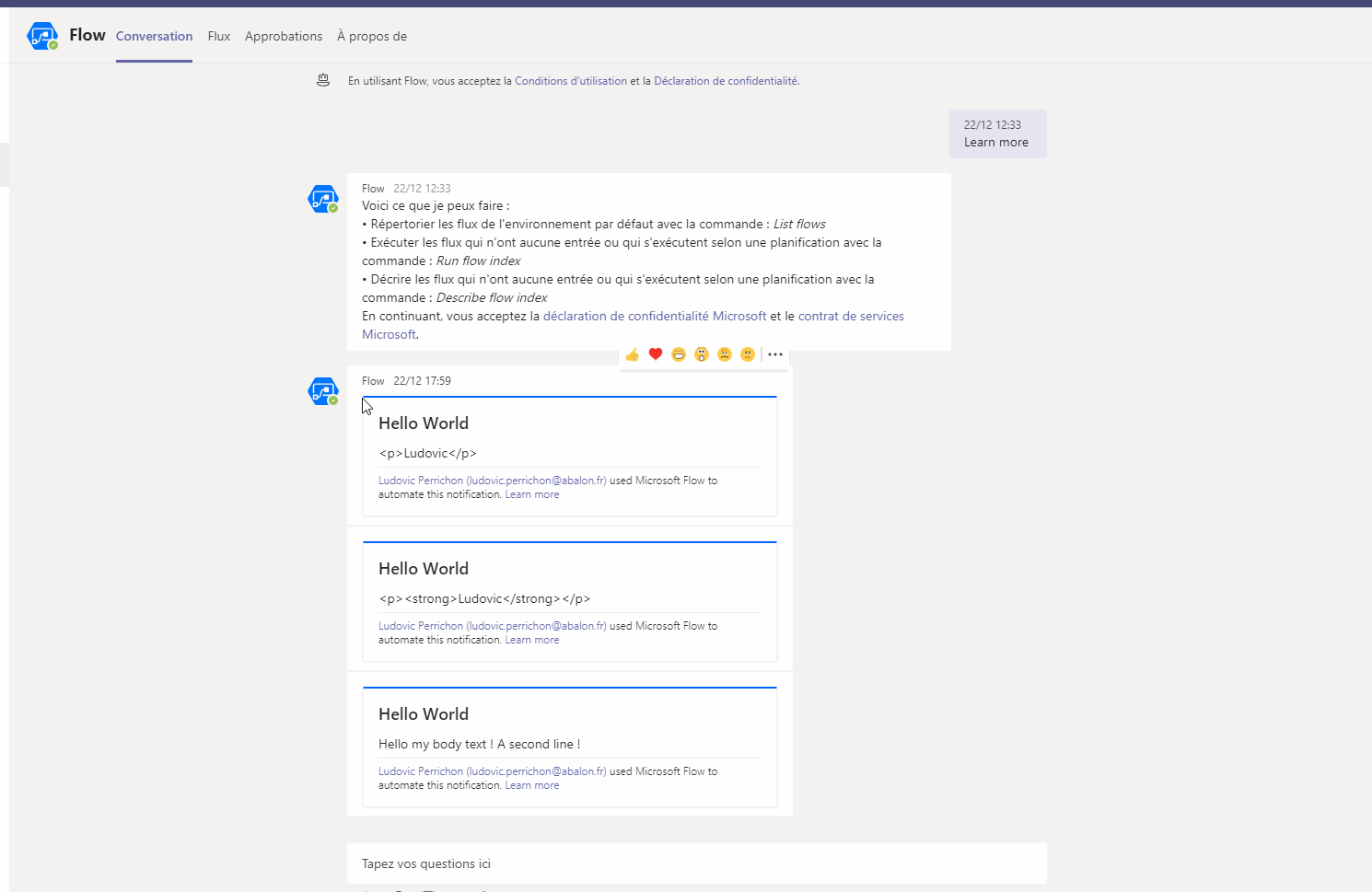Viewport: 1372px width, 892px height.
Task: Click 'Hello my body text ! A second line !'
Action: click(480, 744)
